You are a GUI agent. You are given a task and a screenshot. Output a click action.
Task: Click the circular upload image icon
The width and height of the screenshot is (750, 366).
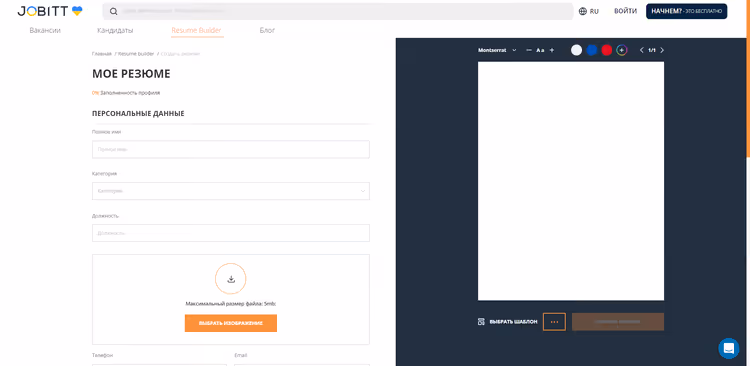231,278
